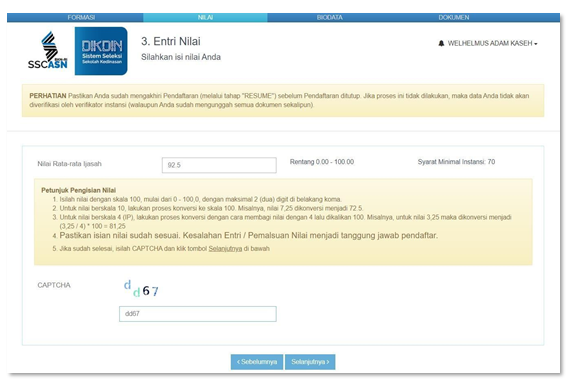This screenshot has height=381, width=566.
Task: Select instruction 'Pastikan isian nilai sudah sesuai'
Action: [x=248, y=235]
